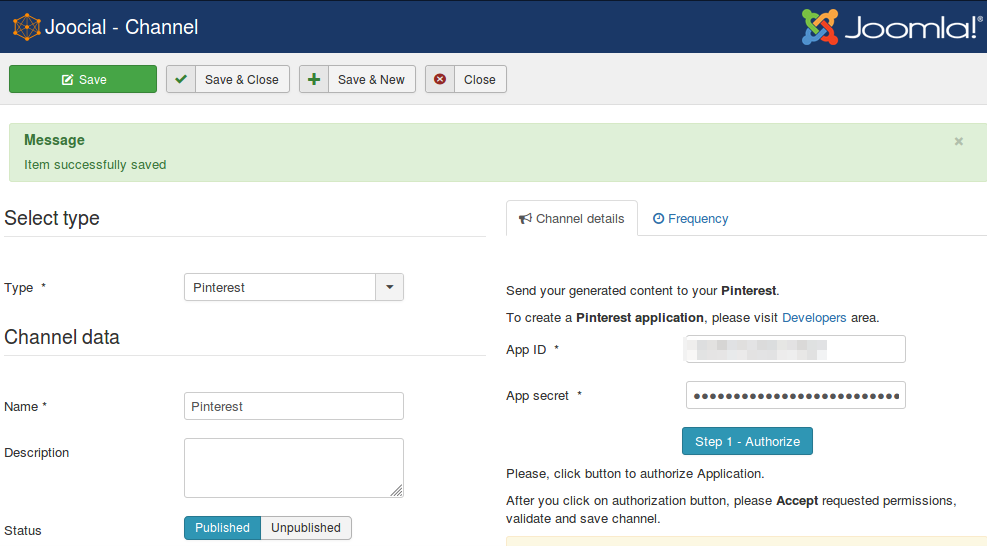
Task: Click the Step 1 - Authorize button
Action: (747, 441)
